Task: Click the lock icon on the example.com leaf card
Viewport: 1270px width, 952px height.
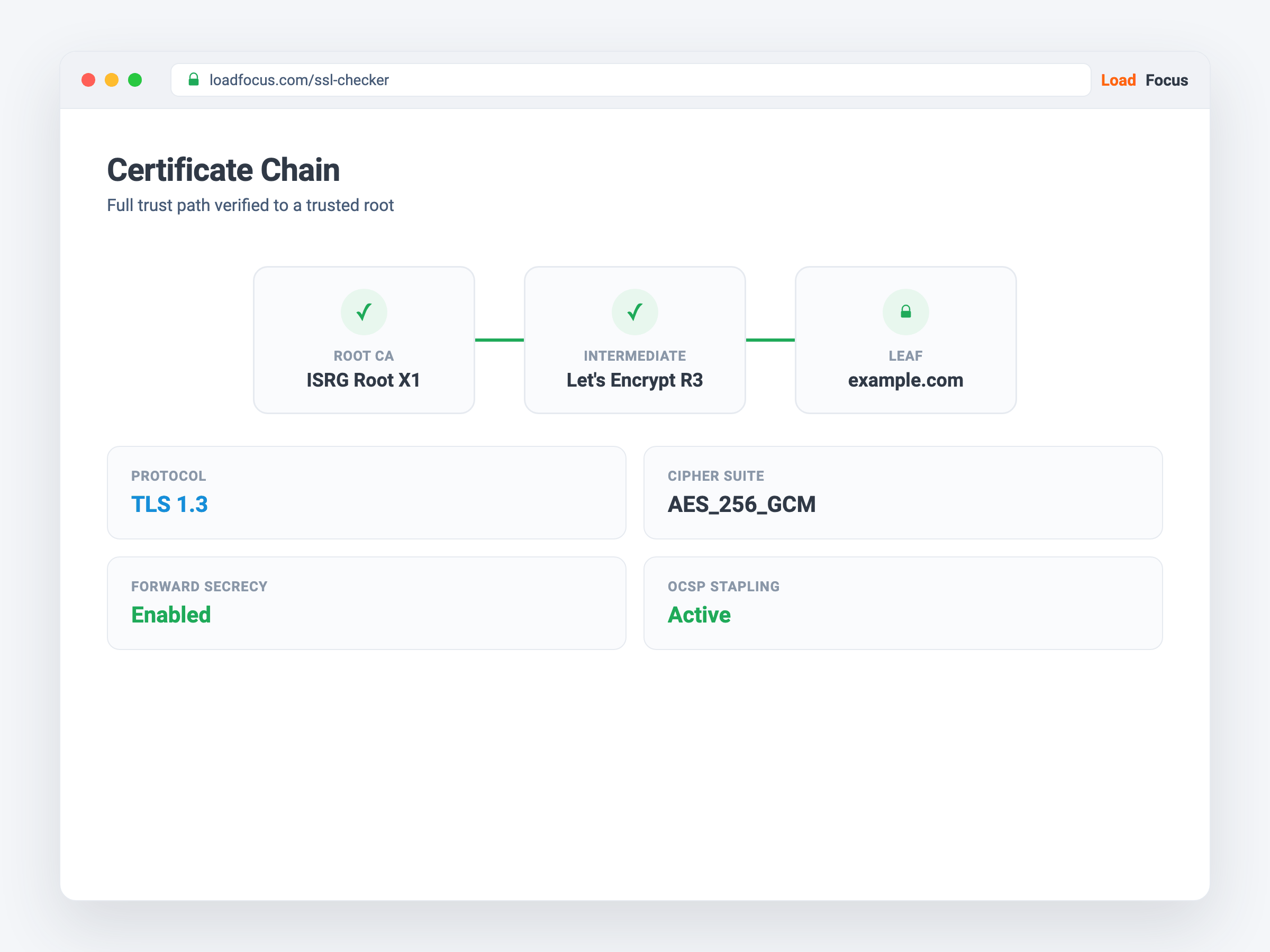Action: [x=905, y=312]
